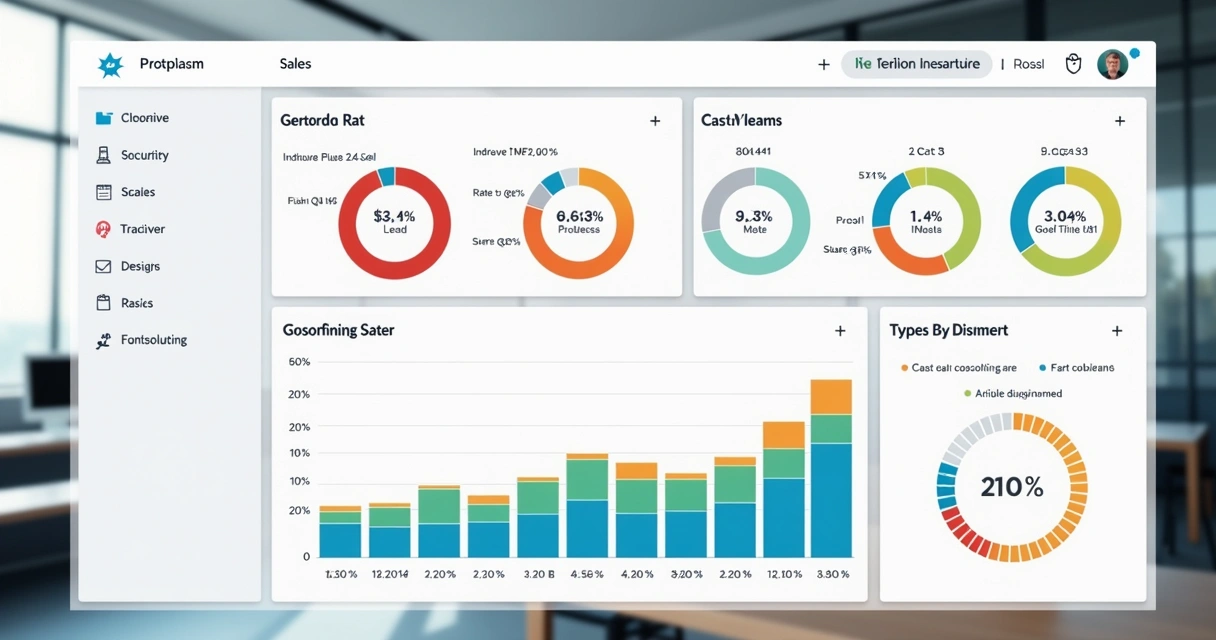Open the Protplasm app logo
Image resolution: width=1216 pixels, height=640 pixels.
[110, 63]
